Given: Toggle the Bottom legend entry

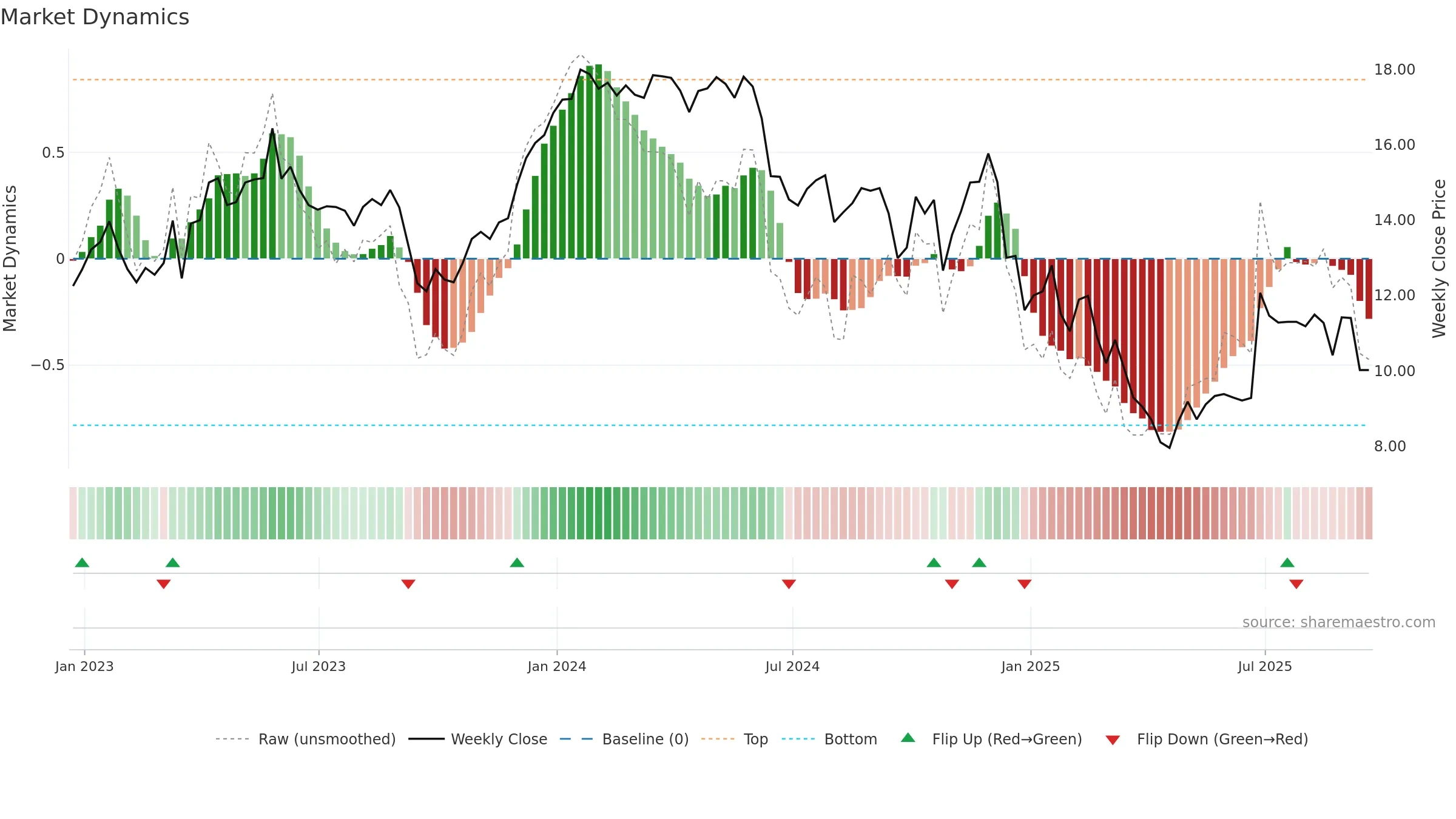Looking at the screenshot, I should pos(829,739).
